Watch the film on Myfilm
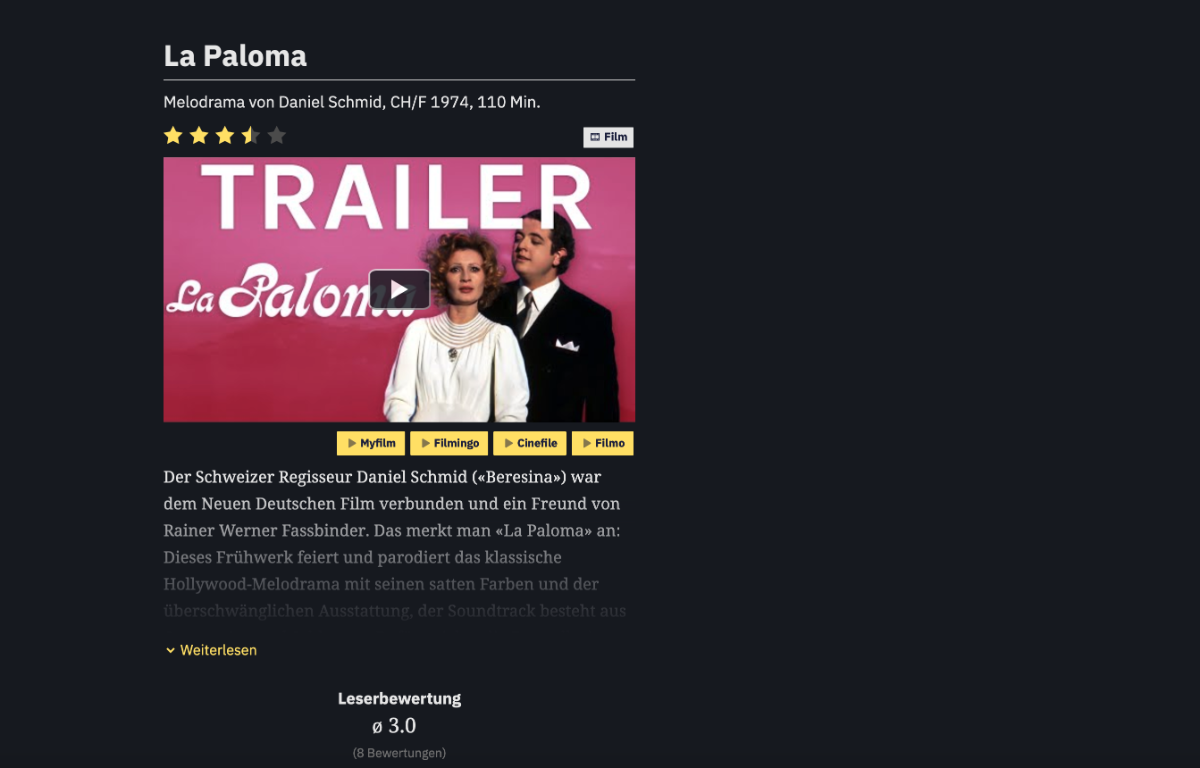Viewport: 1200px width, 768px height. (x=371, y=443)
